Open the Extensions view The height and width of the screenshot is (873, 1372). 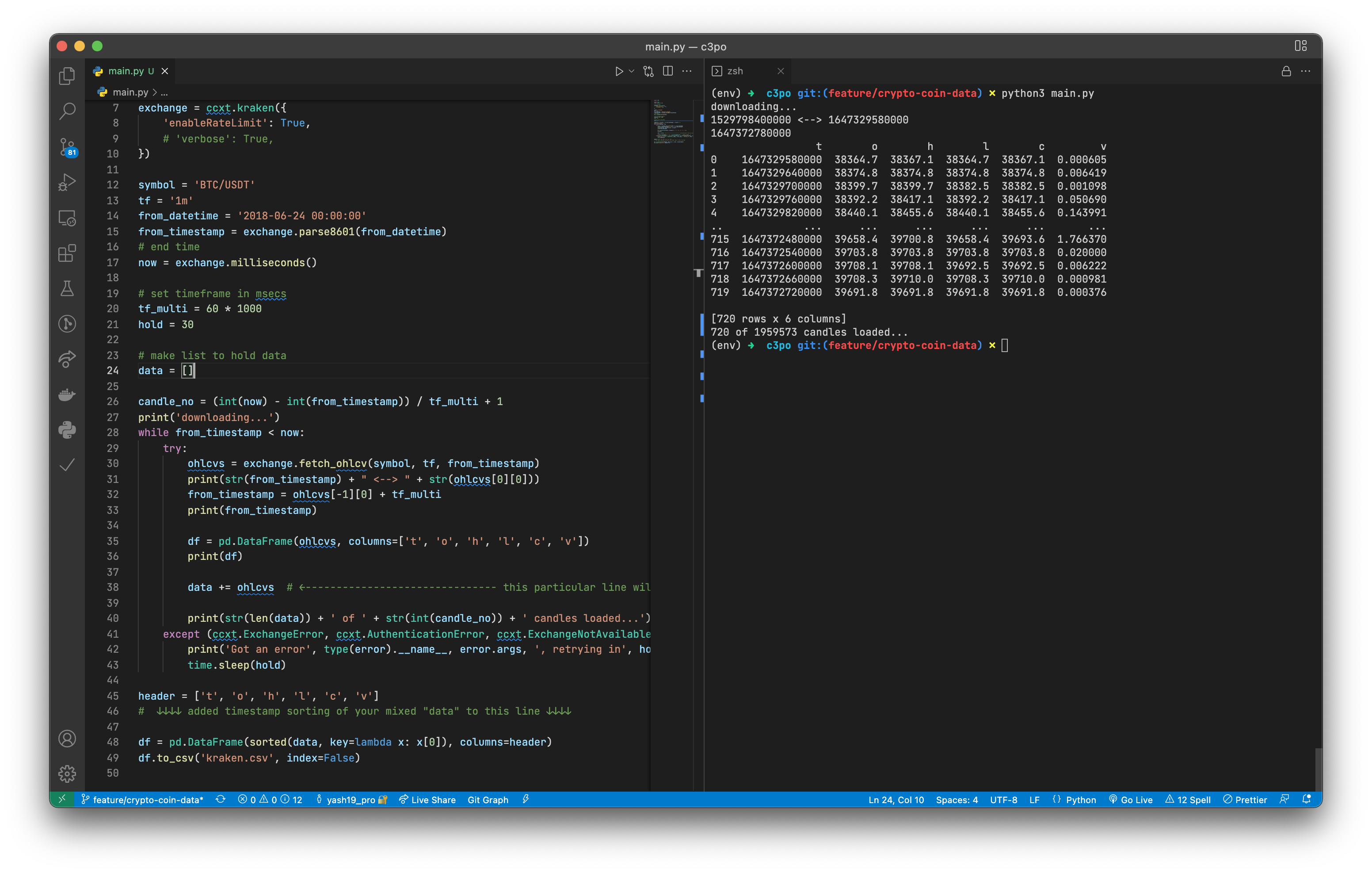pyautogui.click(x=67, y=253)
